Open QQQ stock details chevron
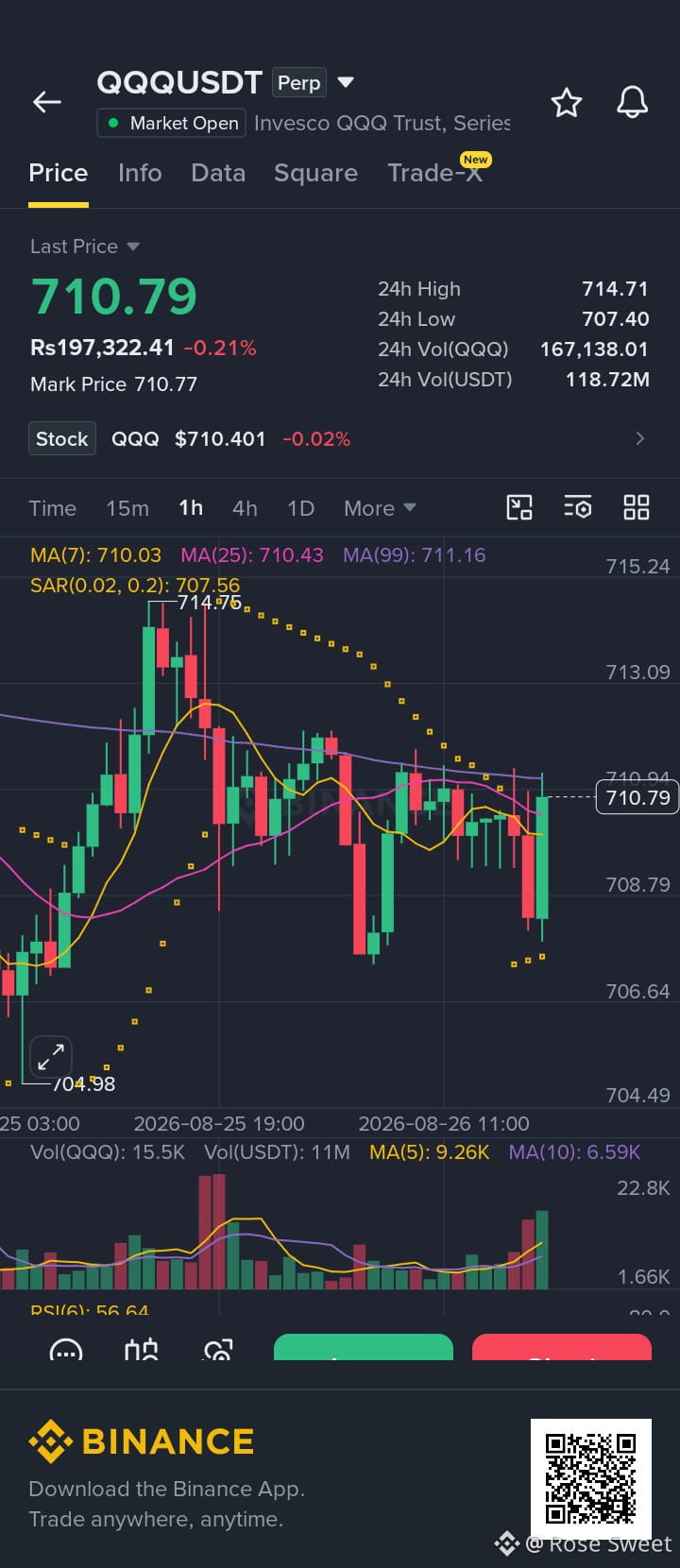This screenshot has height=1568, width=680. pos(640,438)
